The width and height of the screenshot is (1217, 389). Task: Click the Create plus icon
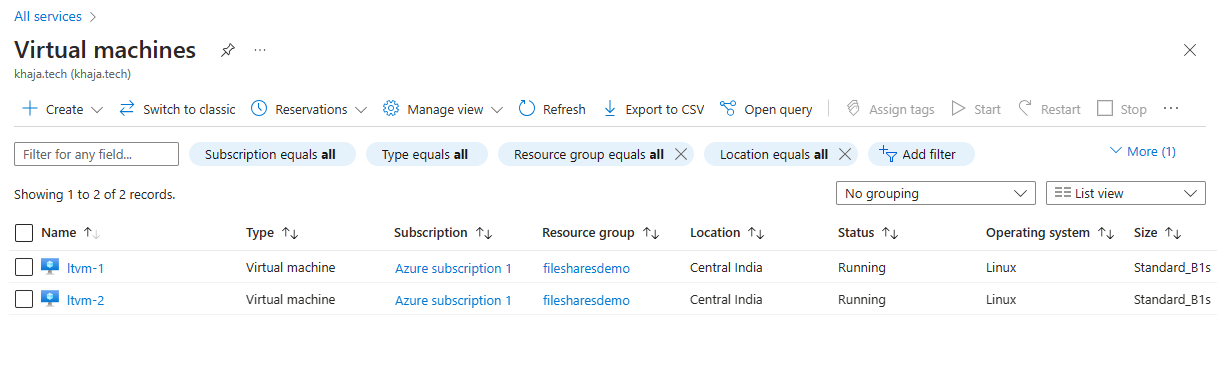pyautogui.click(x=30, y=109)
